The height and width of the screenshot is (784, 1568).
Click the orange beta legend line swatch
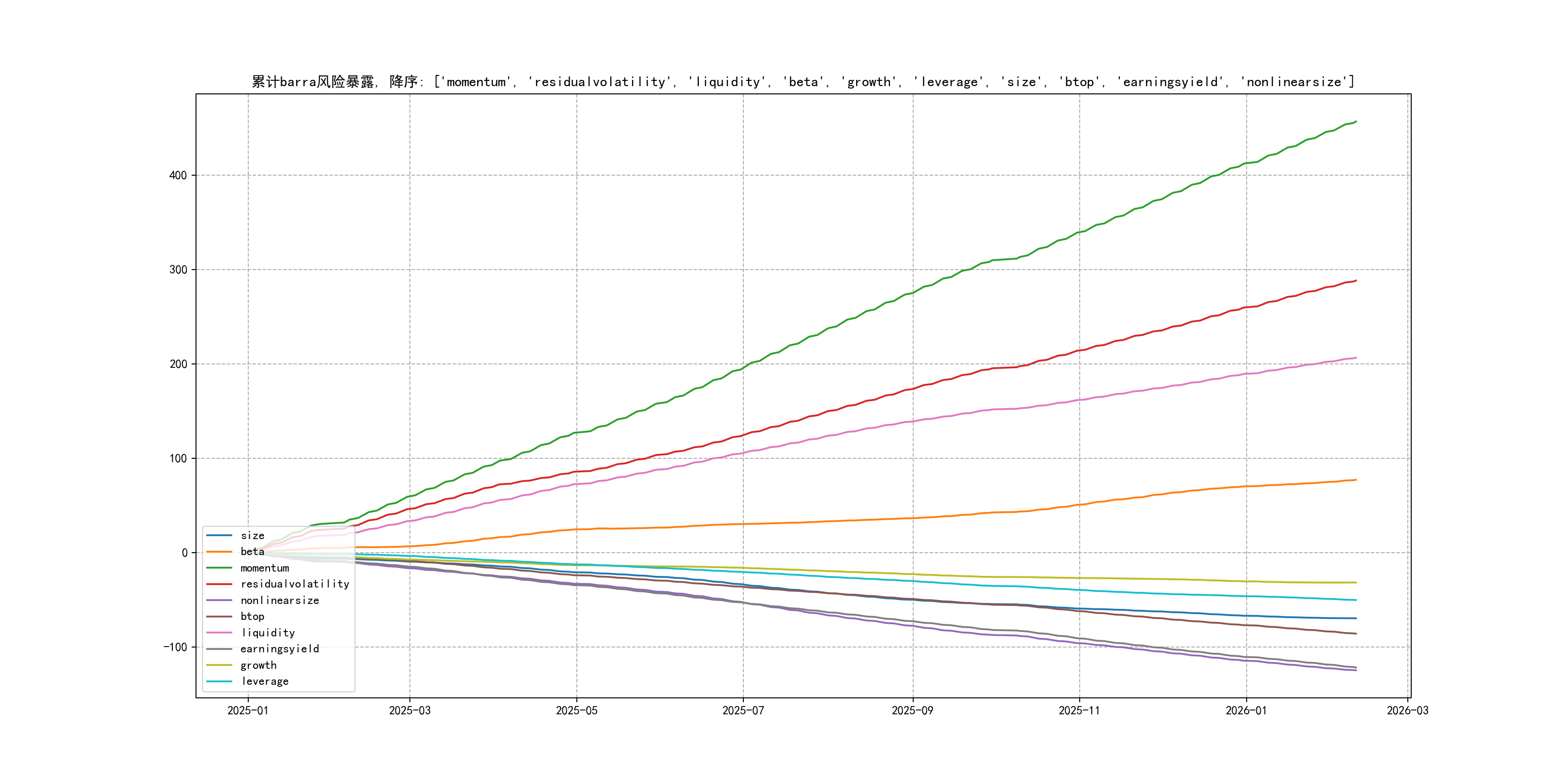pyautogui.click(x=219, y=552)
